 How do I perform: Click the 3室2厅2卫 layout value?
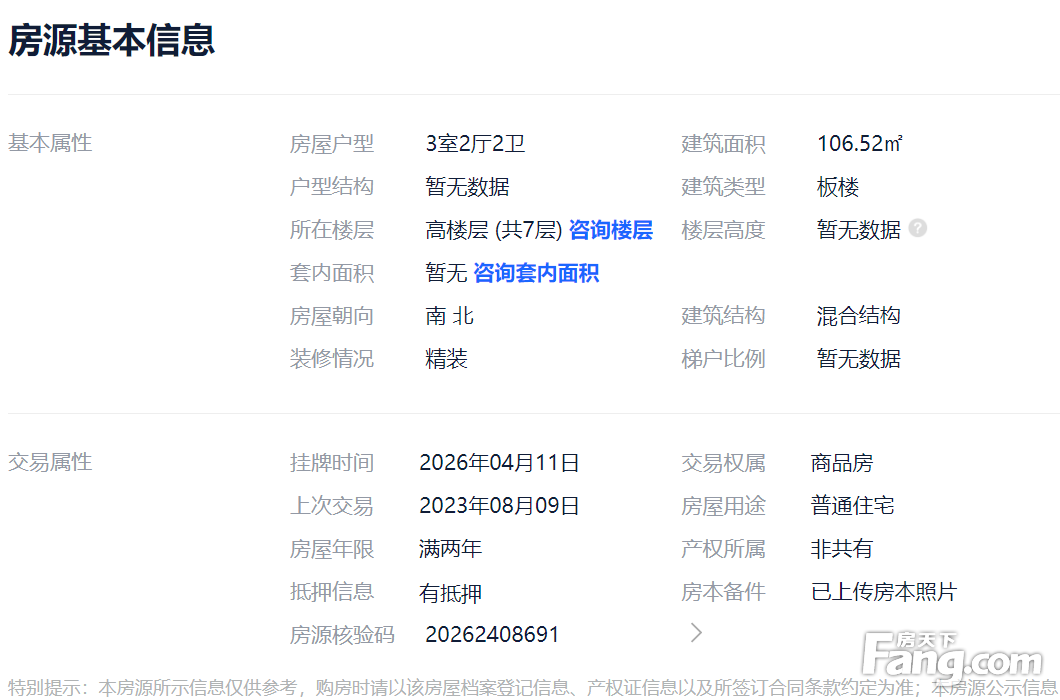[475, 144]
